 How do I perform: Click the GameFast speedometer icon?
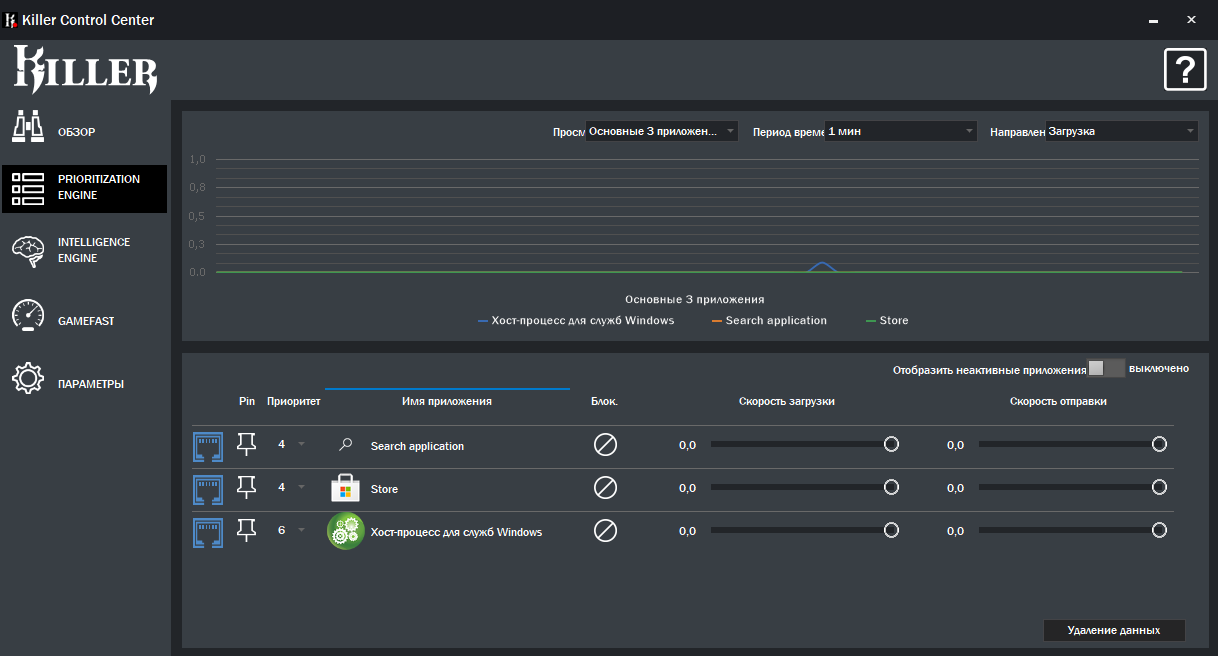coord(28,315)
